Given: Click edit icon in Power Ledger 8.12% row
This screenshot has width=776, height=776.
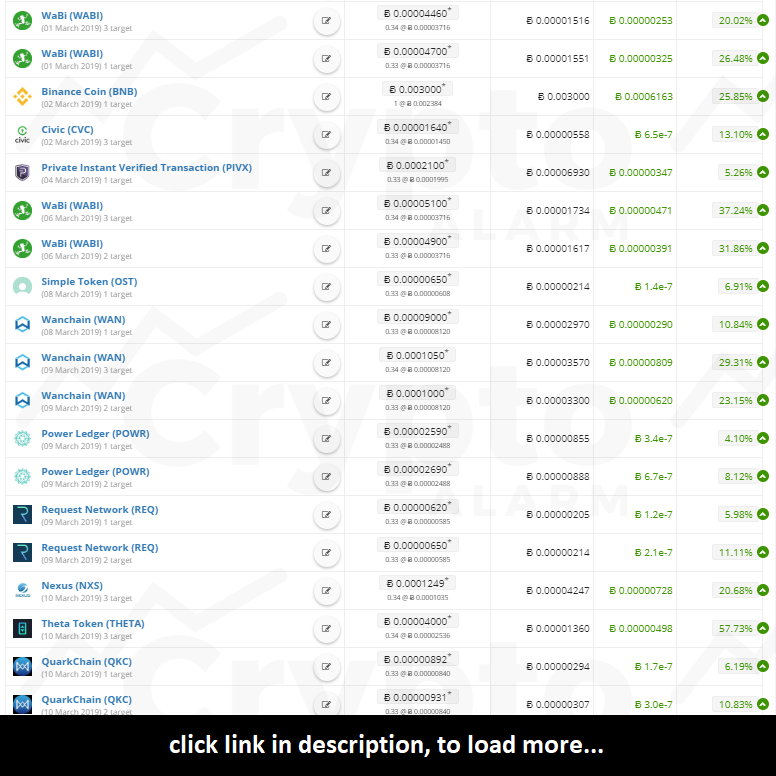Looking at the screenshot, I should click(x=327, y=477).
